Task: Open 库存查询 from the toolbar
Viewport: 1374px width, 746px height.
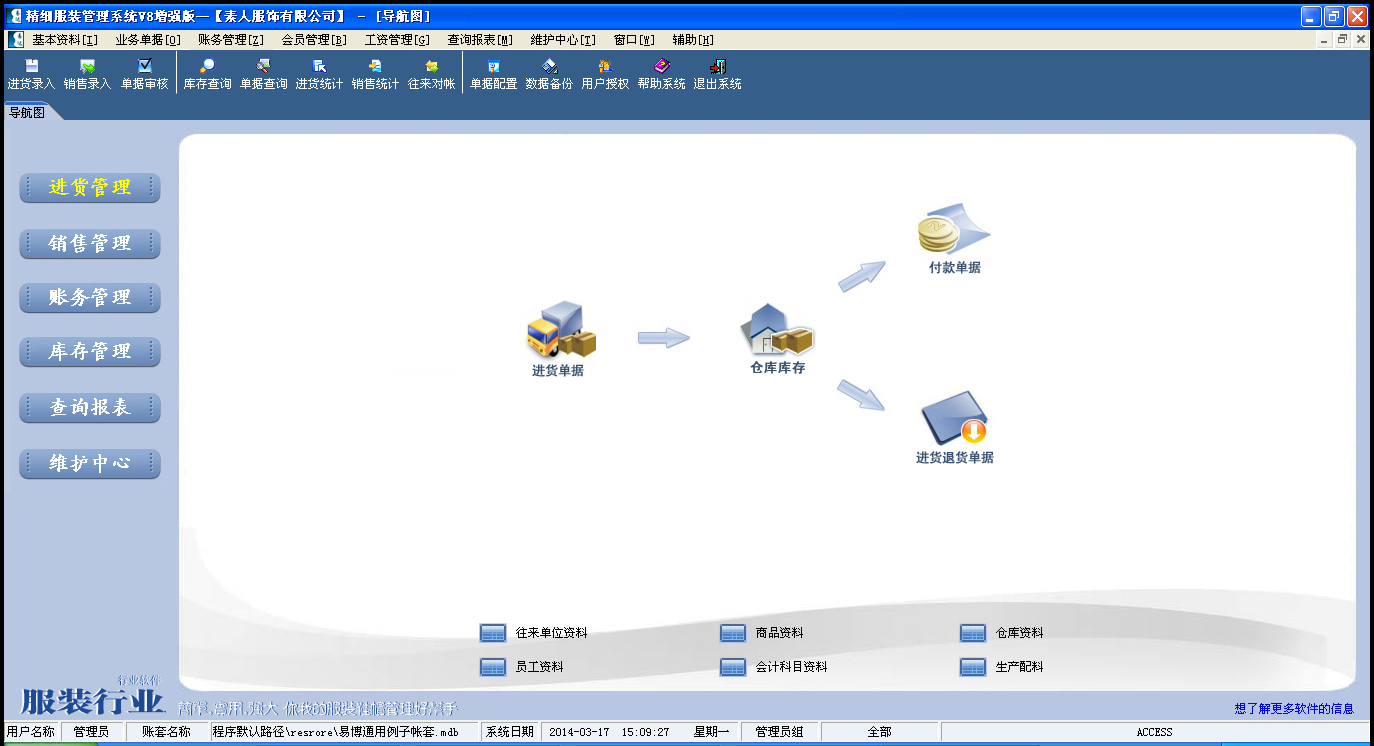Action: pyautogui.click(x=207, y=74)
